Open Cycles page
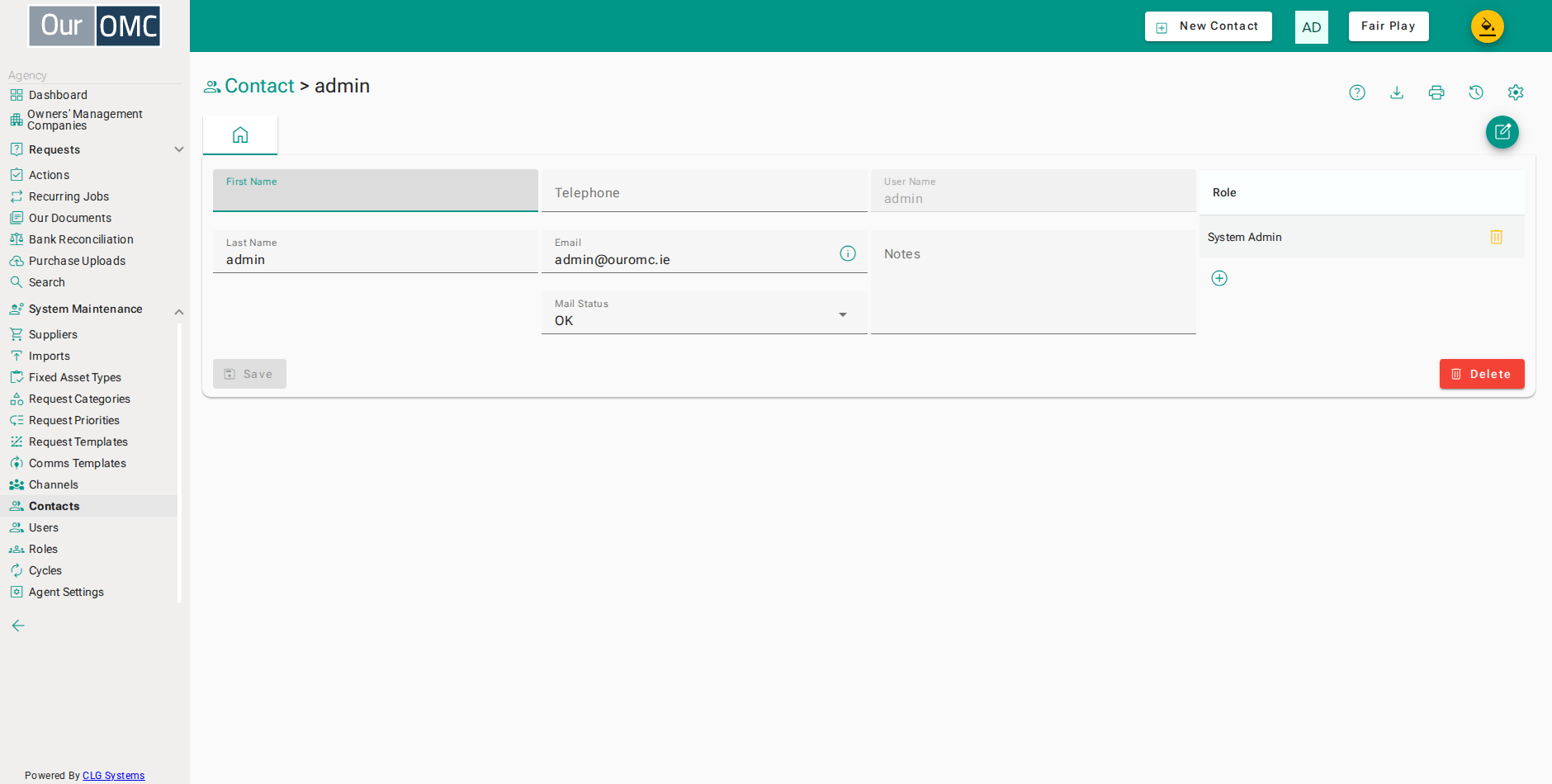The image size is (1552, 784). coord(45,570)
